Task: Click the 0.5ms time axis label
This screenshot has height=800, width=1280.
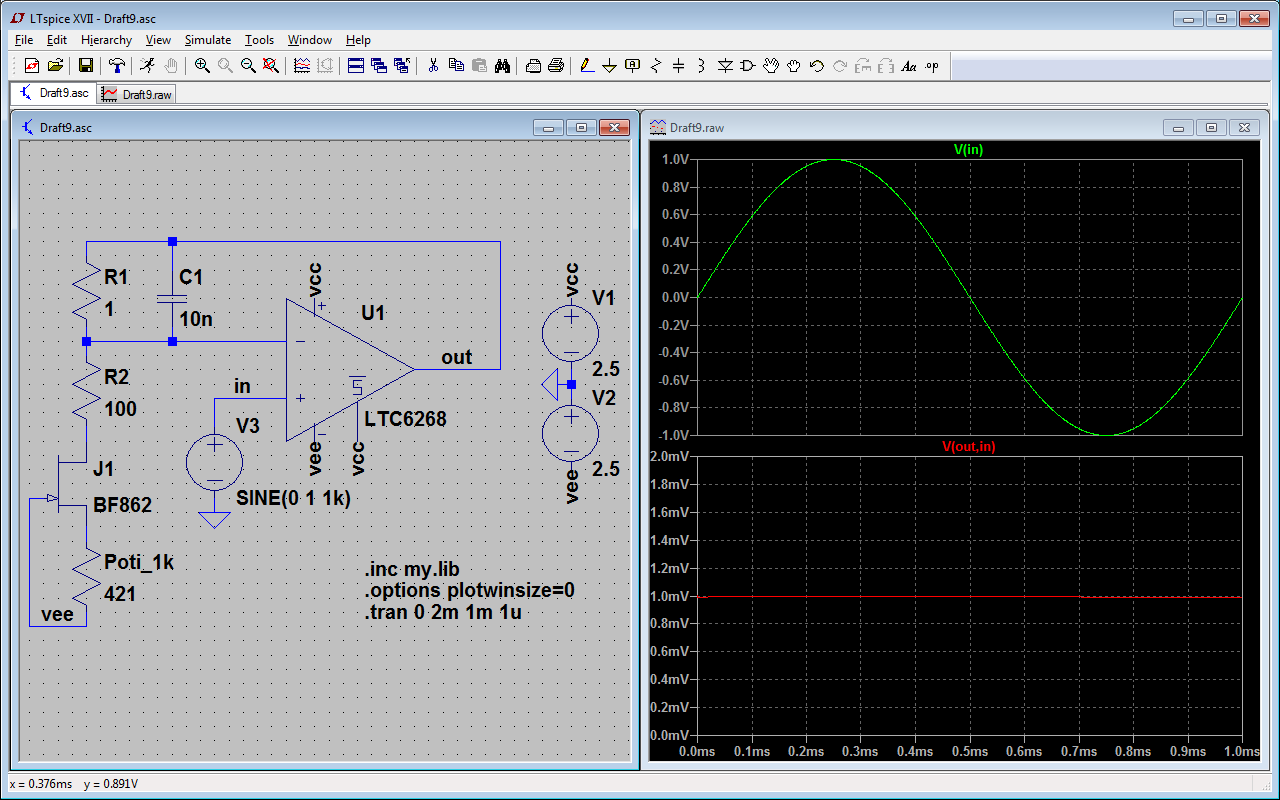Action: pyautogui.click(x=970, y=751)
